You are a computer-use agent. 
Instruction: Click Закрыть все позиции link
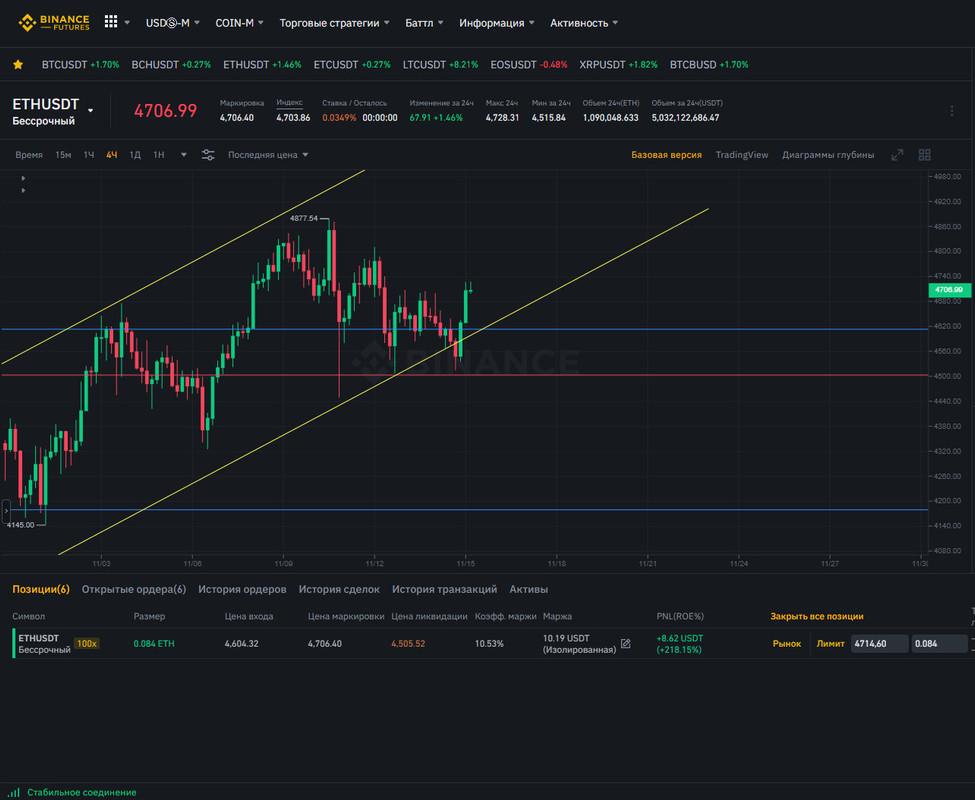[816, 617]
